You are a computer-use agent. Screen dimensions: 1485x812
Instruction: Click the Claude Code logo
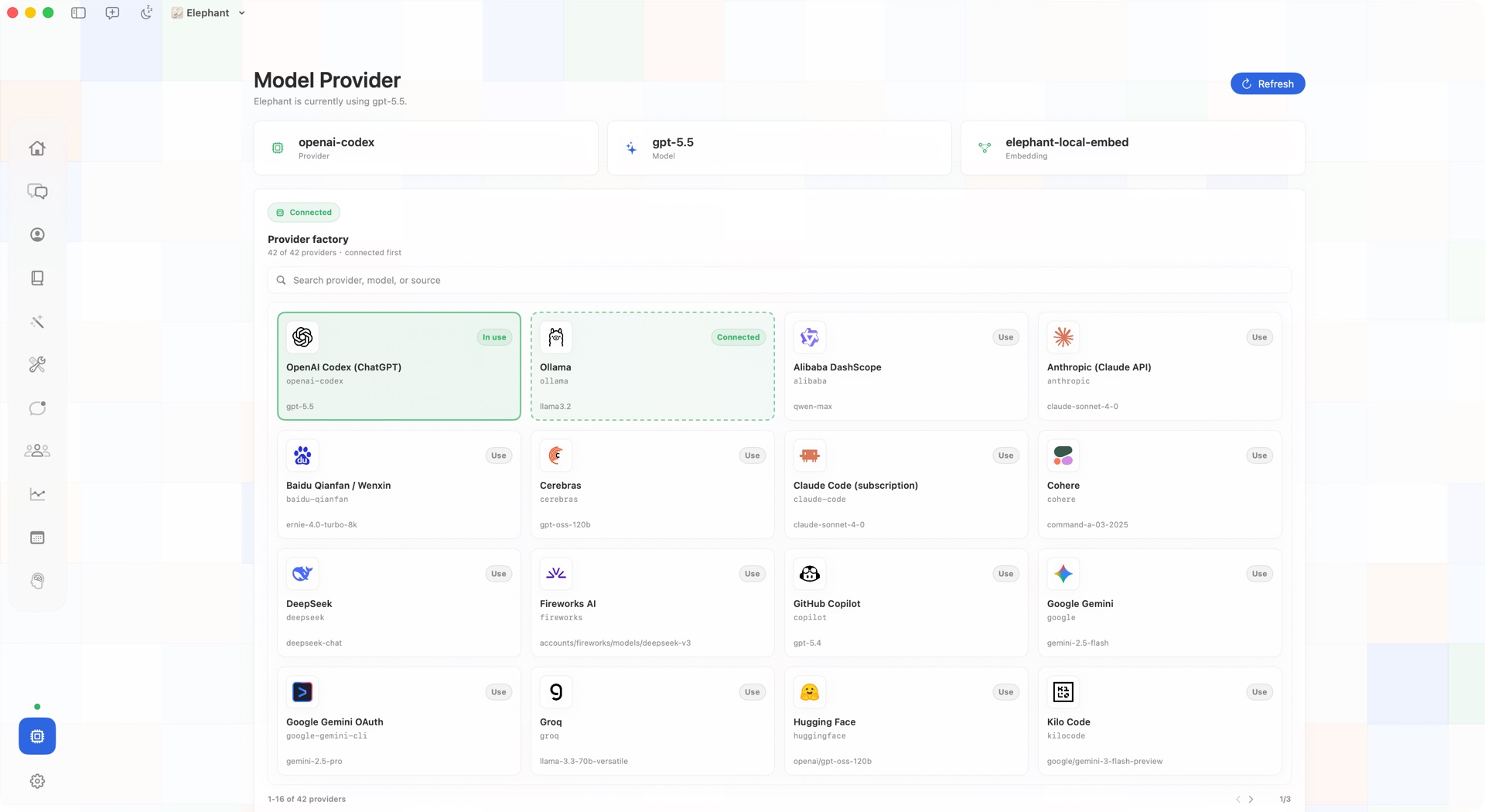[810, 455]
